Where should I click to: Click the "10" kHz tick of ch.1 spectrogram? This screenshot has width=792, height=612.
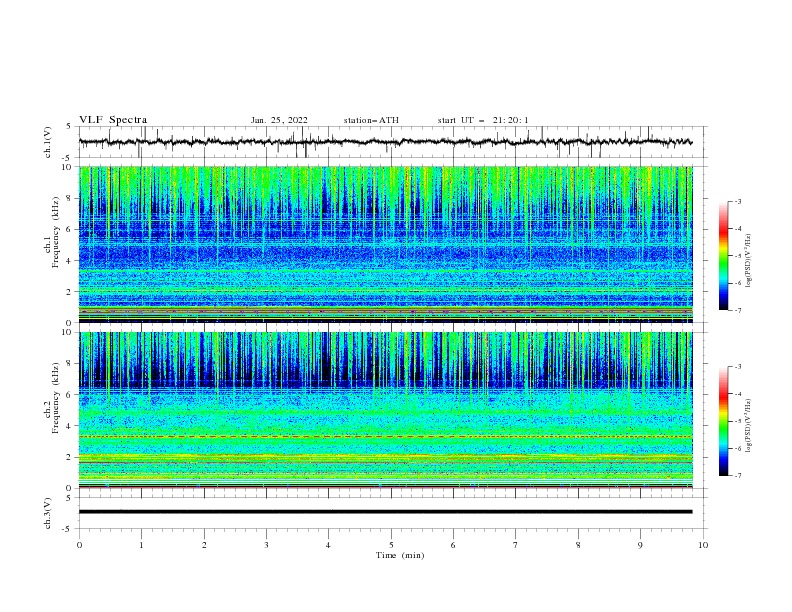tap(68, 167)
